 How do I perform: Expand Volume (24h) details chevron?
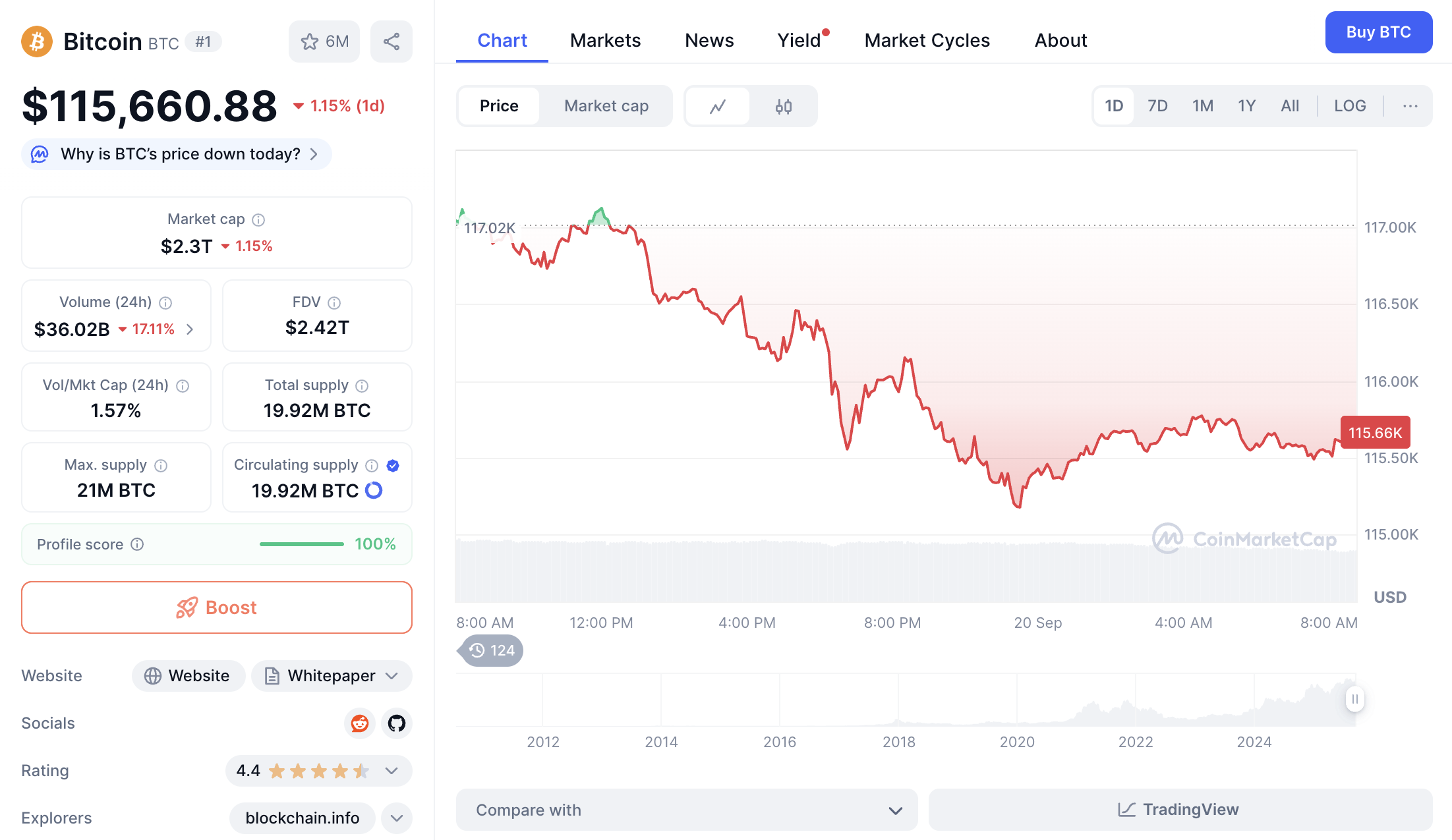coord(190,329)
